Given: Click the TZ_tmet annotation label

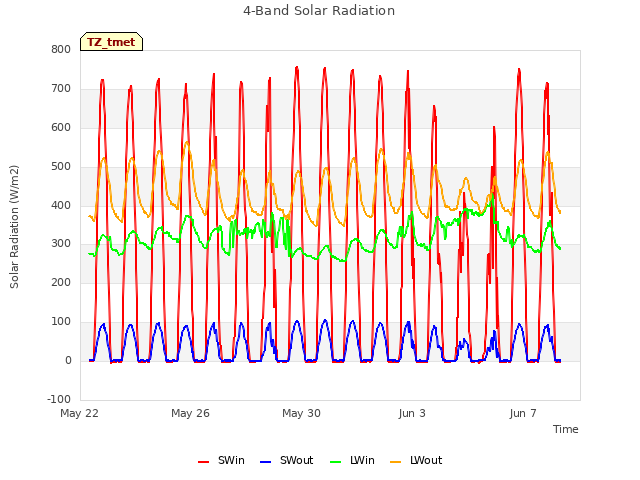Looking at the screenshot, I should click(x=111, y=42).
